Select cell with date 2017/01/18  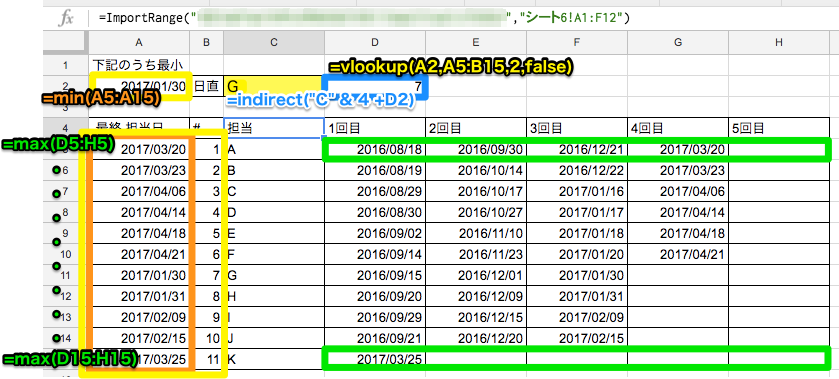(576, 233)
